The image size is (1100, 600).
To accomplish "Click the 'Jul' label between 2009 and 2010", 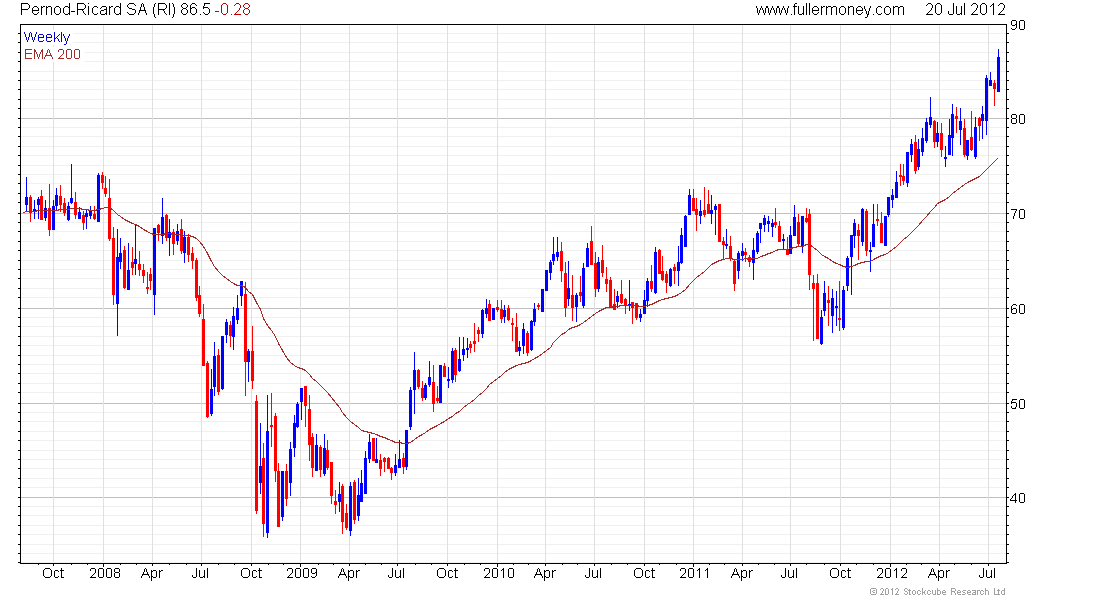I will pyautogui.click(x=396, y=573).
